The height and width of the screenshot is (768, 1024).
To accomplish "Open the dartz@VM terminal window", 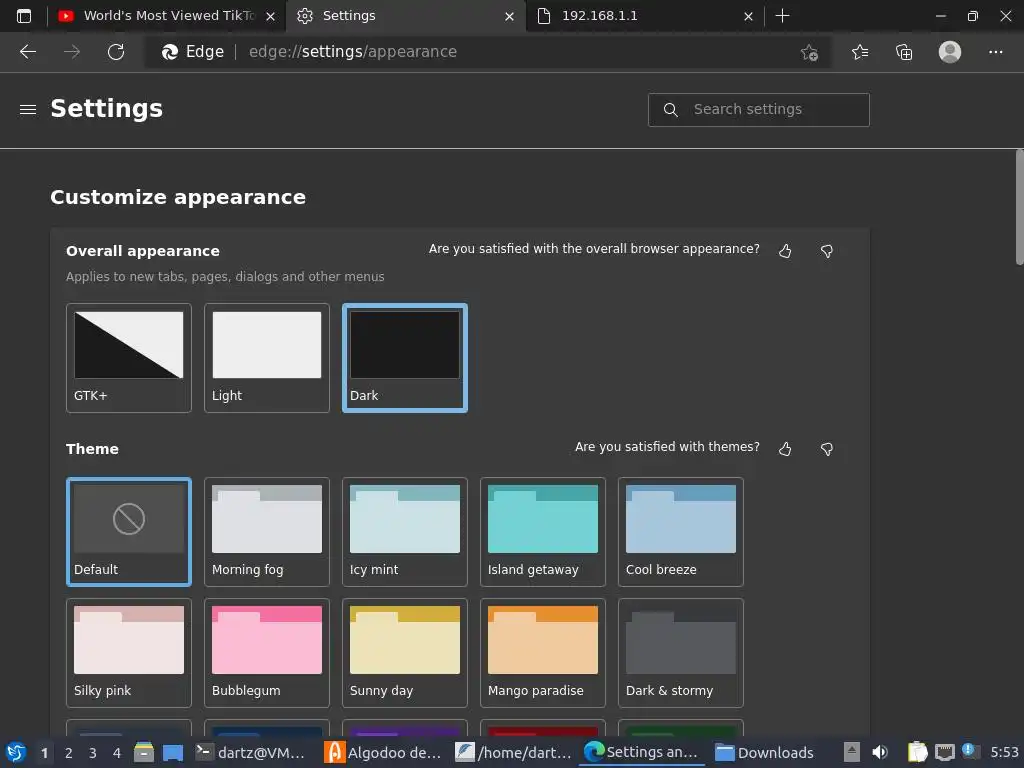I will [251, 752].
